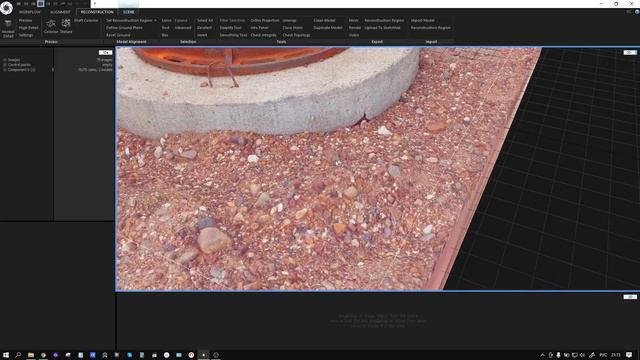Click Upload To Sketchfab
640x360 pixels.
(382, 28)
